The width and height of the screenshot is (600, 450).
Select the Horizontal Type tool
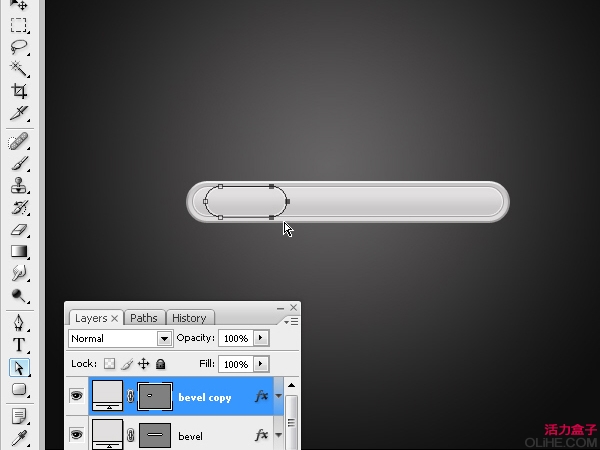pyautogui.click(x=18, y=345)
